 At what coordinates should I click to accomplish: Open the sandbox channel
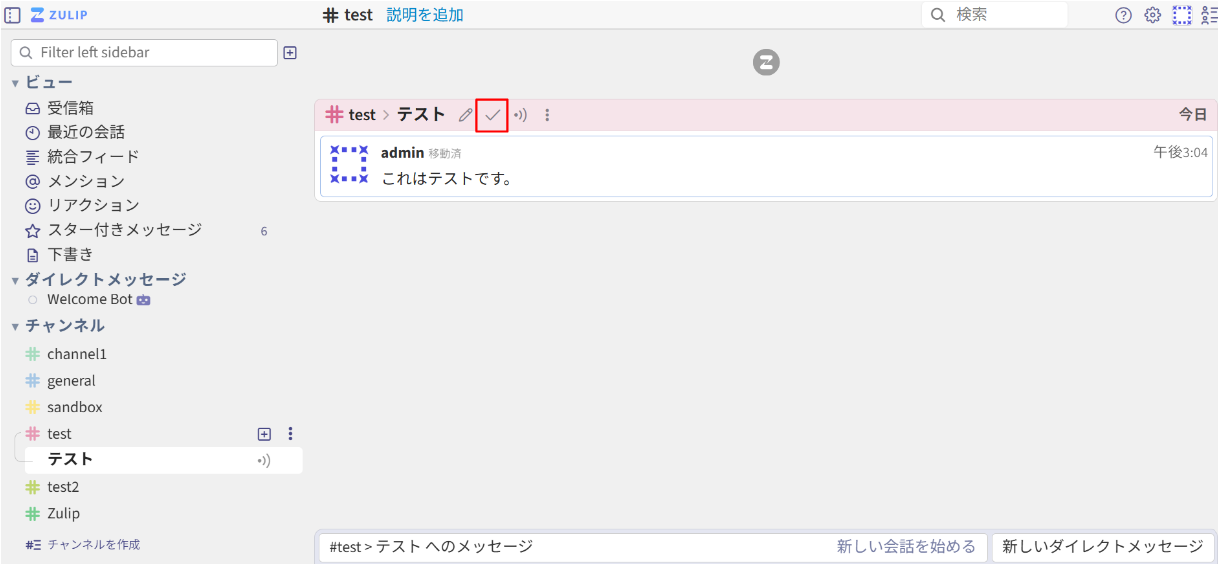[x=75, y=407]
